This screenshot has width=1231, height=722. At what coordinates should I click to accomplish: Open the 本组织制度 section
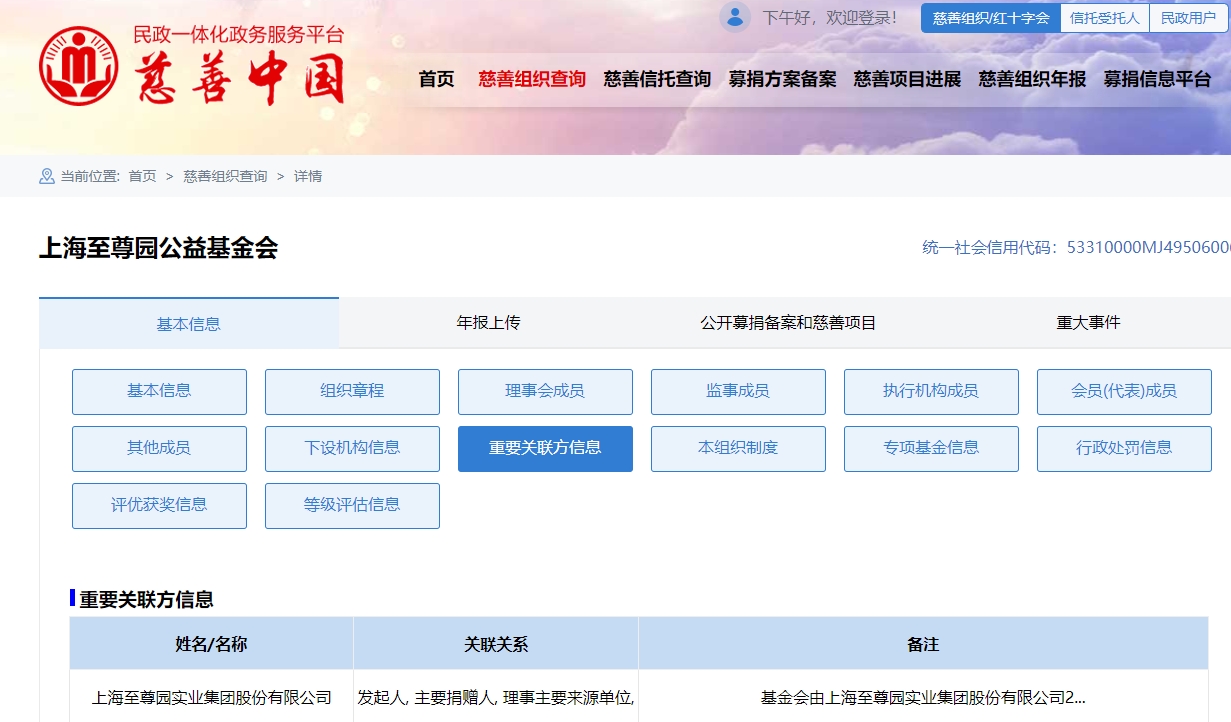[x=738, y=448]
